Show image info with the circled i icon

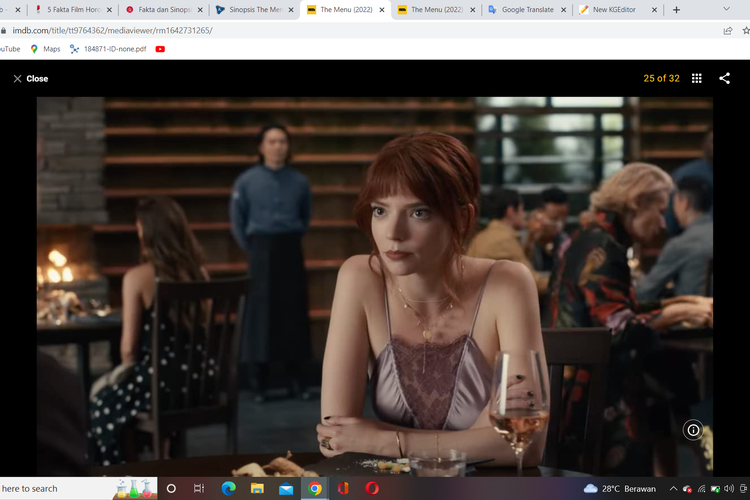coord(693,429)
